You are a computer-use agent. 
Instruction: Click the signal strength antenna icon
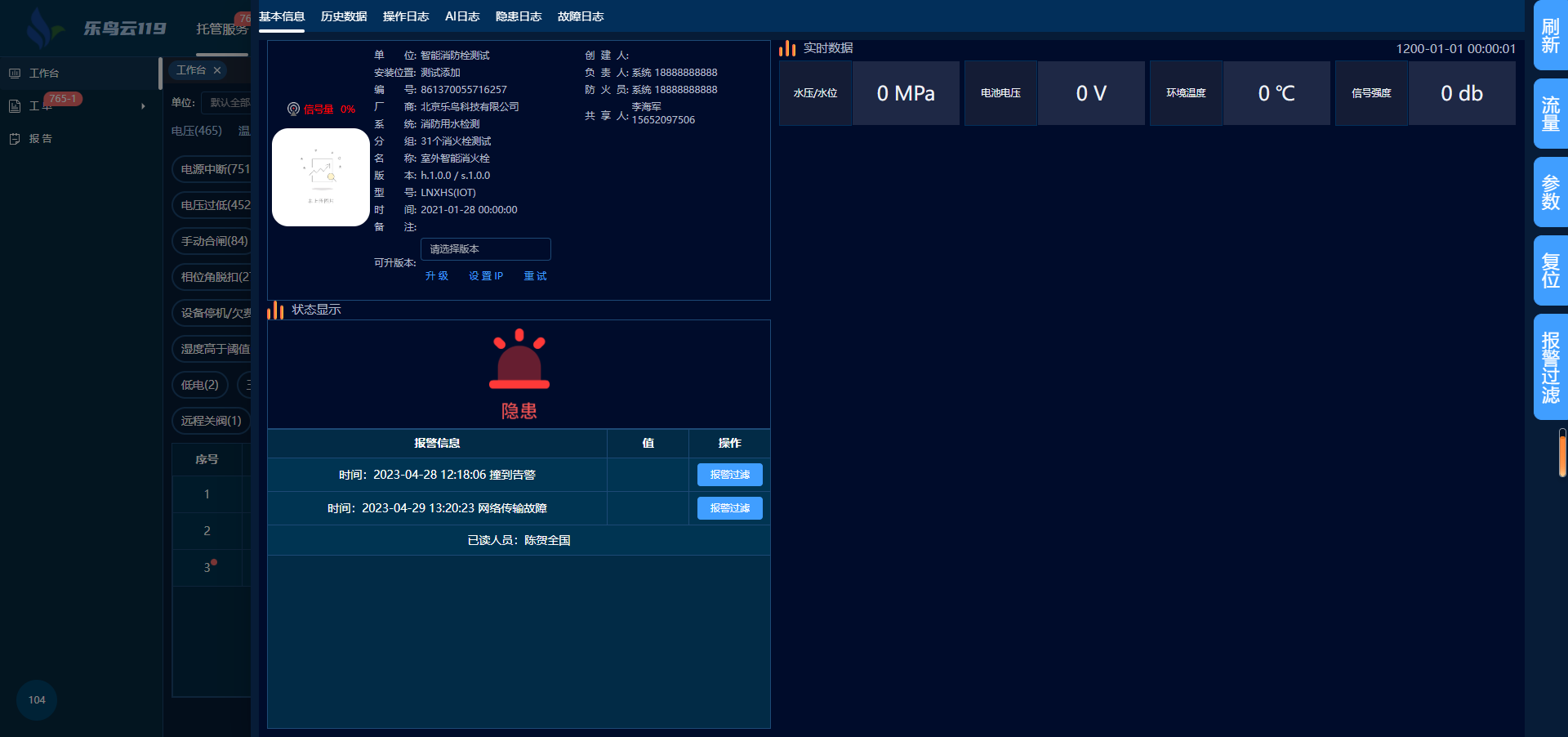tap(294, 109)
